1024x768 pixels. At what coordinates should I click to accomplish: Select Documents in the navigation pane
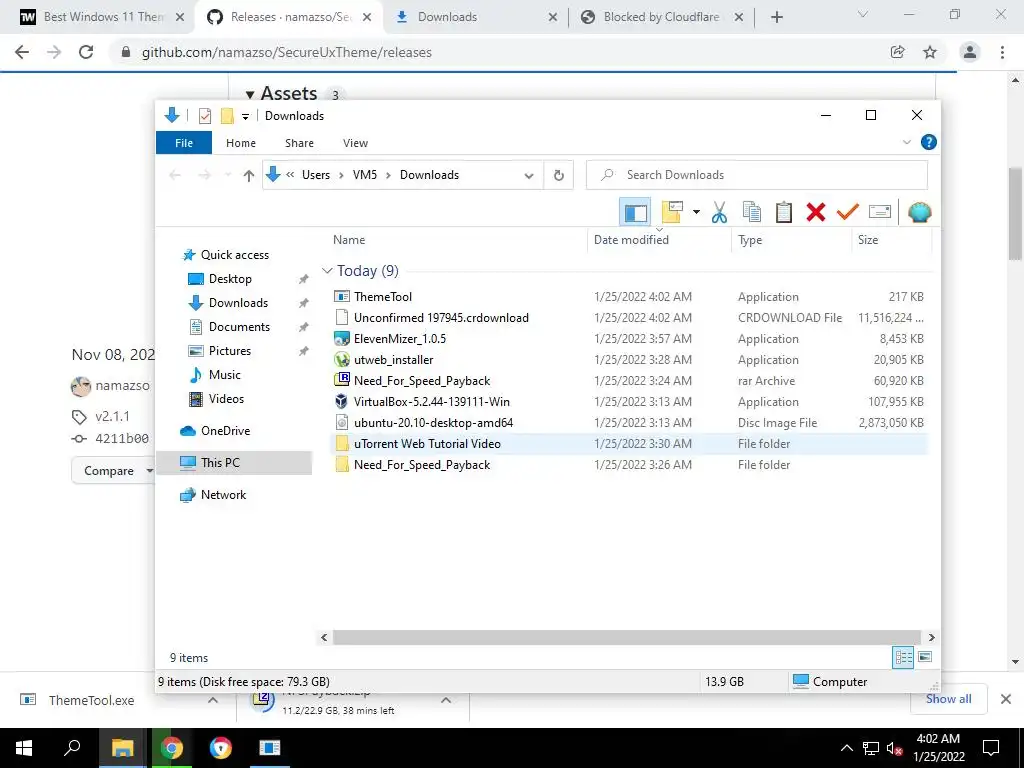click(x=239, y=327)
